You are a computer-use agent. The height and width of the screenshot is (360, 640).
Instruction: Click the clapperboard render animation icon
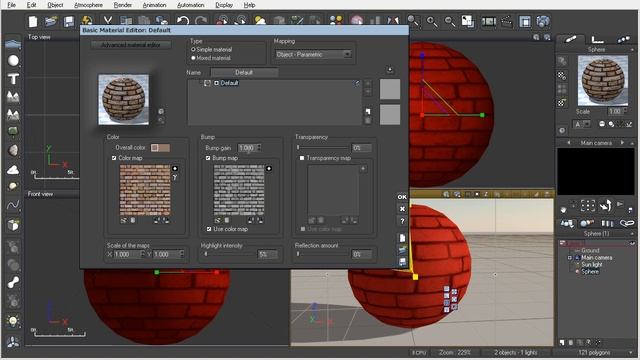506,21
